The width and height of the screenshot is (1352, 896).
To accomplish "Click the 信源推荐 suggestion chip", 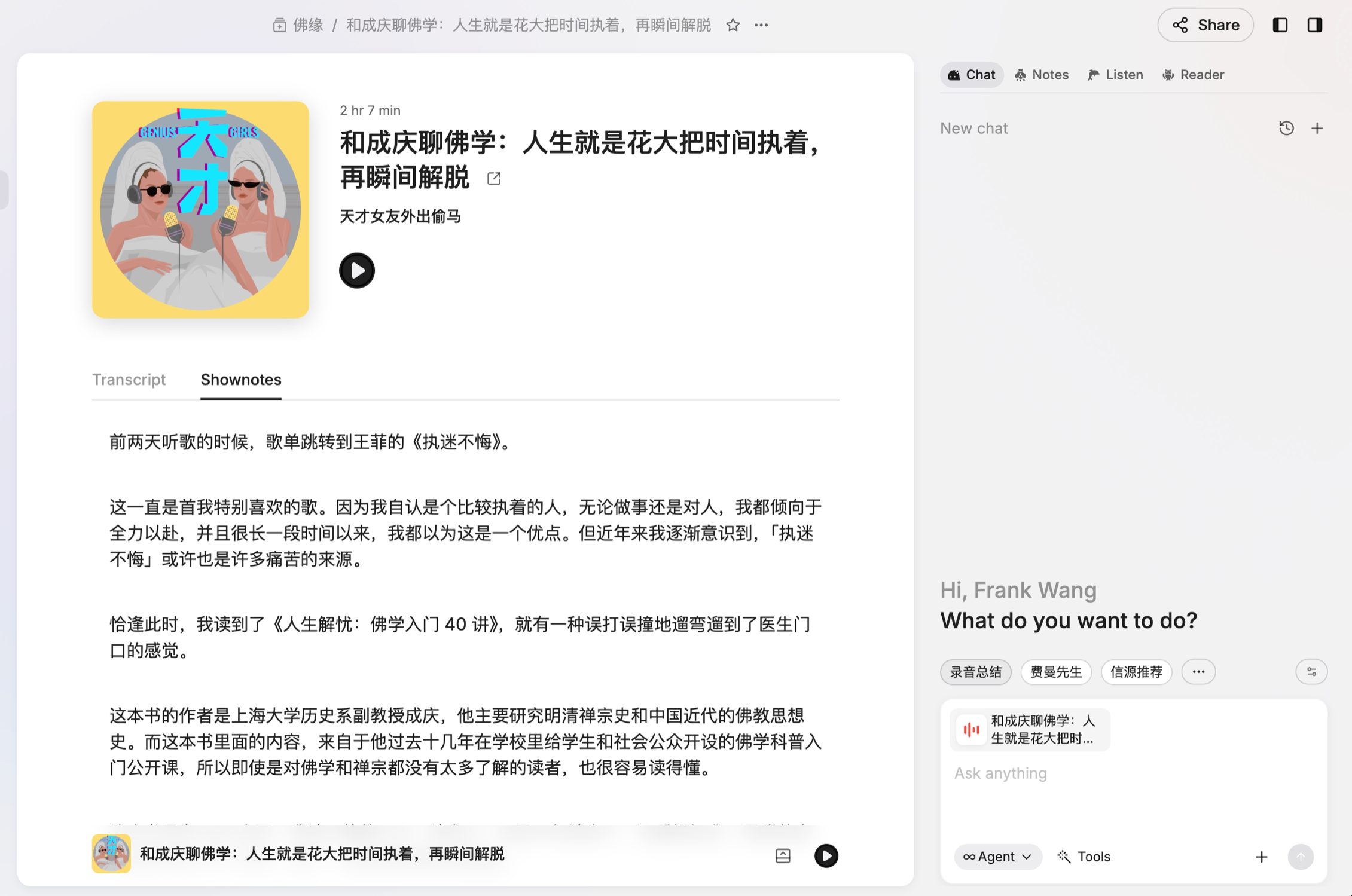I will point(1136,672).
